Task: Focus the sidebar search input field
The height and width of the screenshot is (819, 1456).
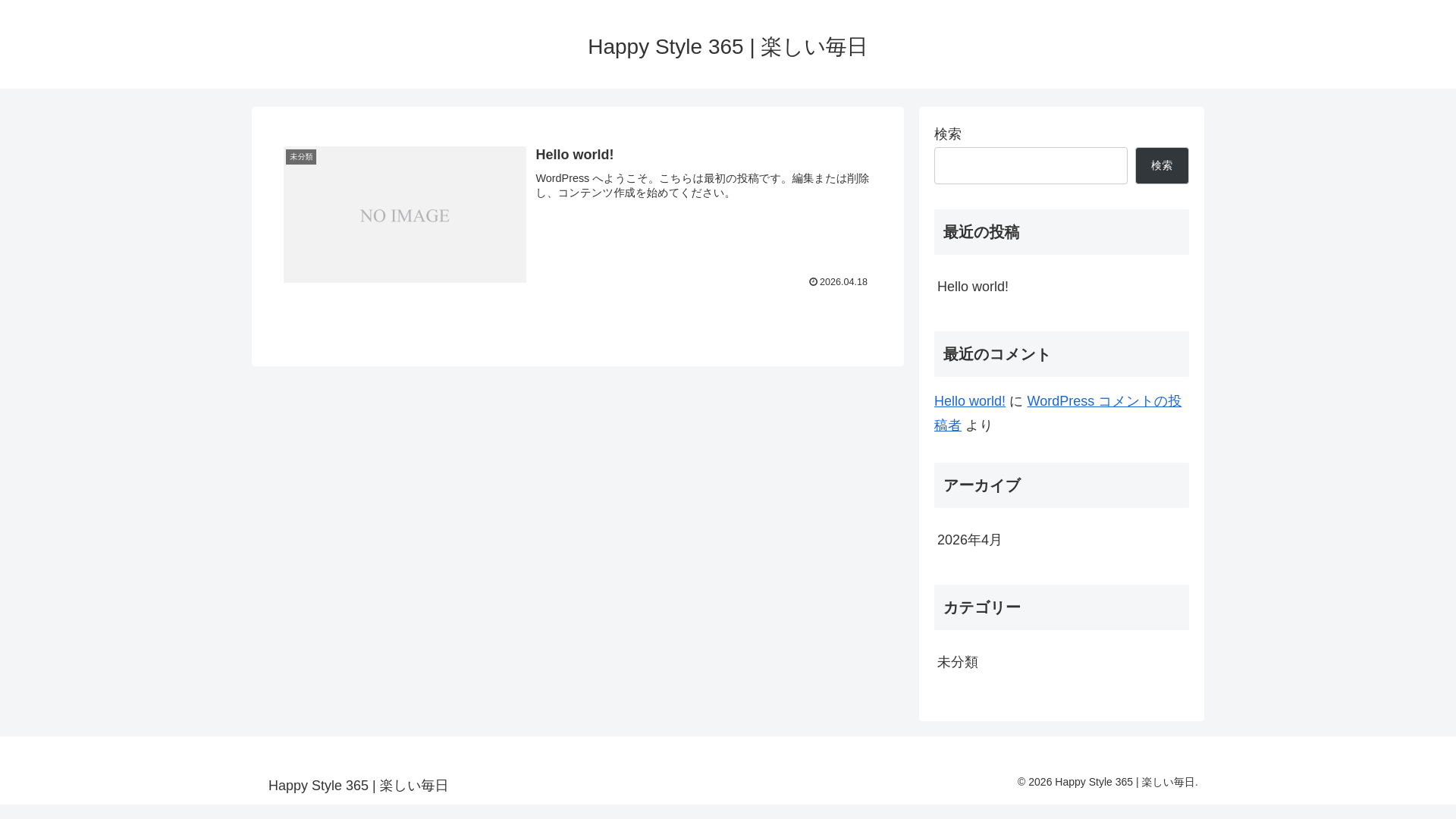Action: 1030,166
